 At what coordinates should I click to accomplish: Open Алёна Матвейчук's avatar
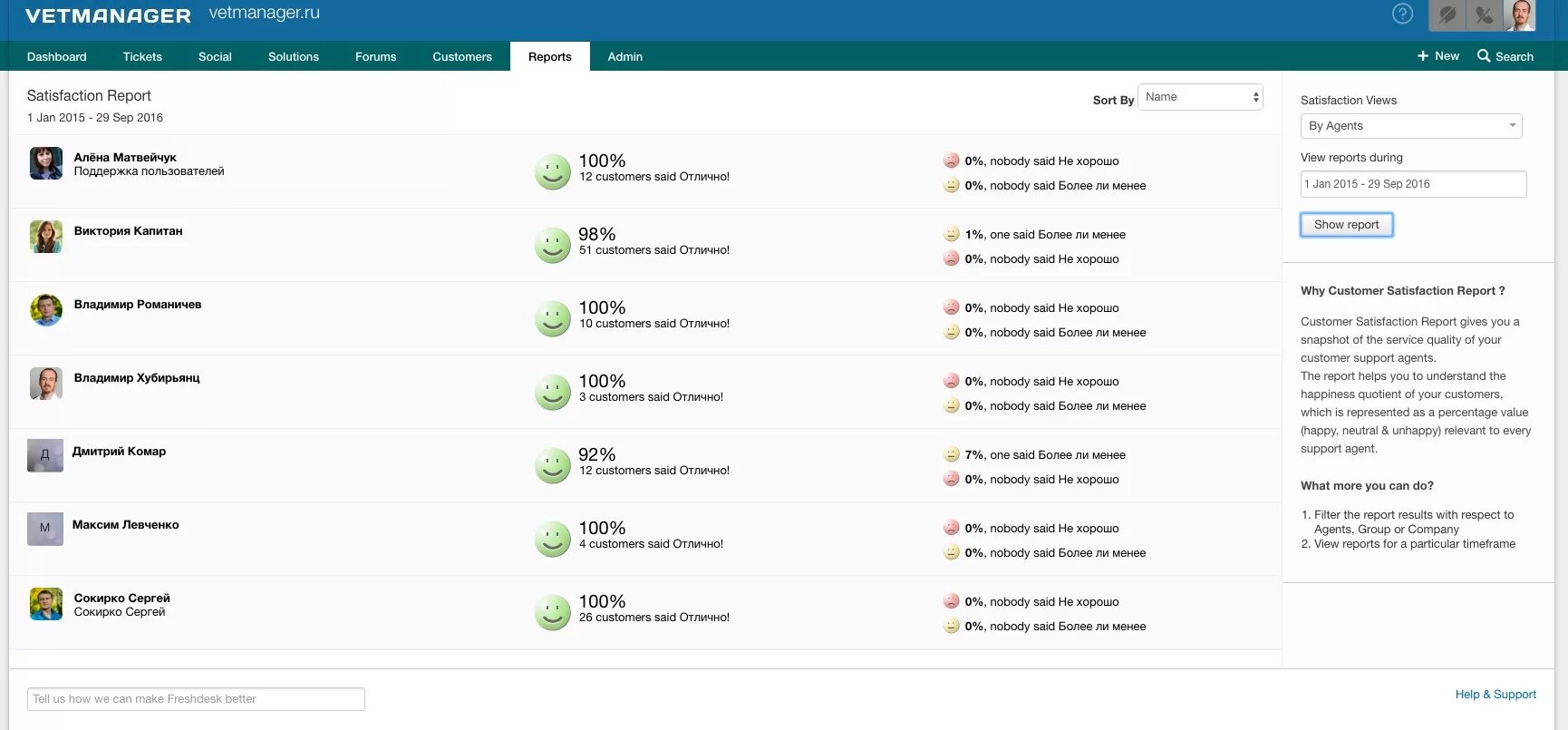tap(46, 163)
